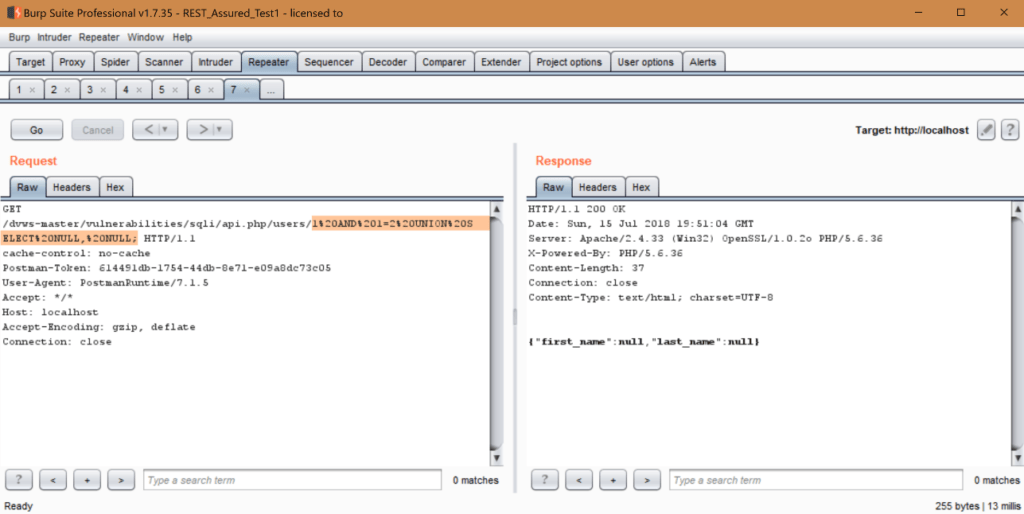Screen dimensions: 1024x514
Task: Jump to previous match in request search
Action: coord(53,480)
